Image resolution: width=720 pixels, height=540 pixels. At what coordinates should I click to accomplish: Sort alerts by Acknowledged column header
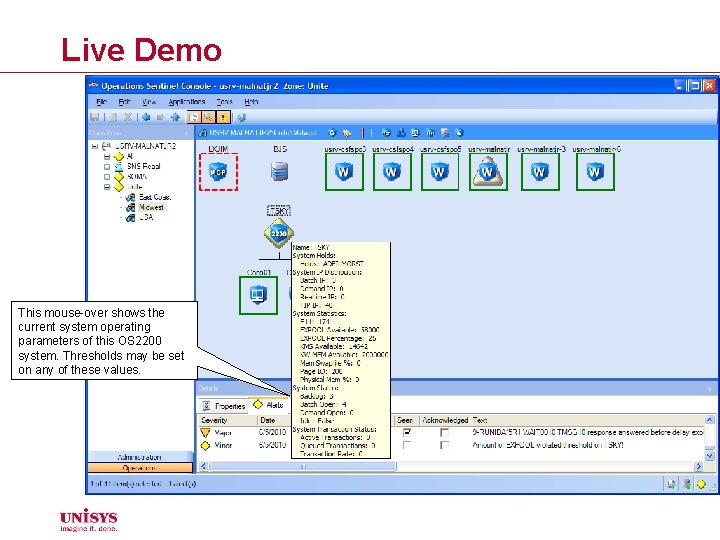tap(444, 420)
